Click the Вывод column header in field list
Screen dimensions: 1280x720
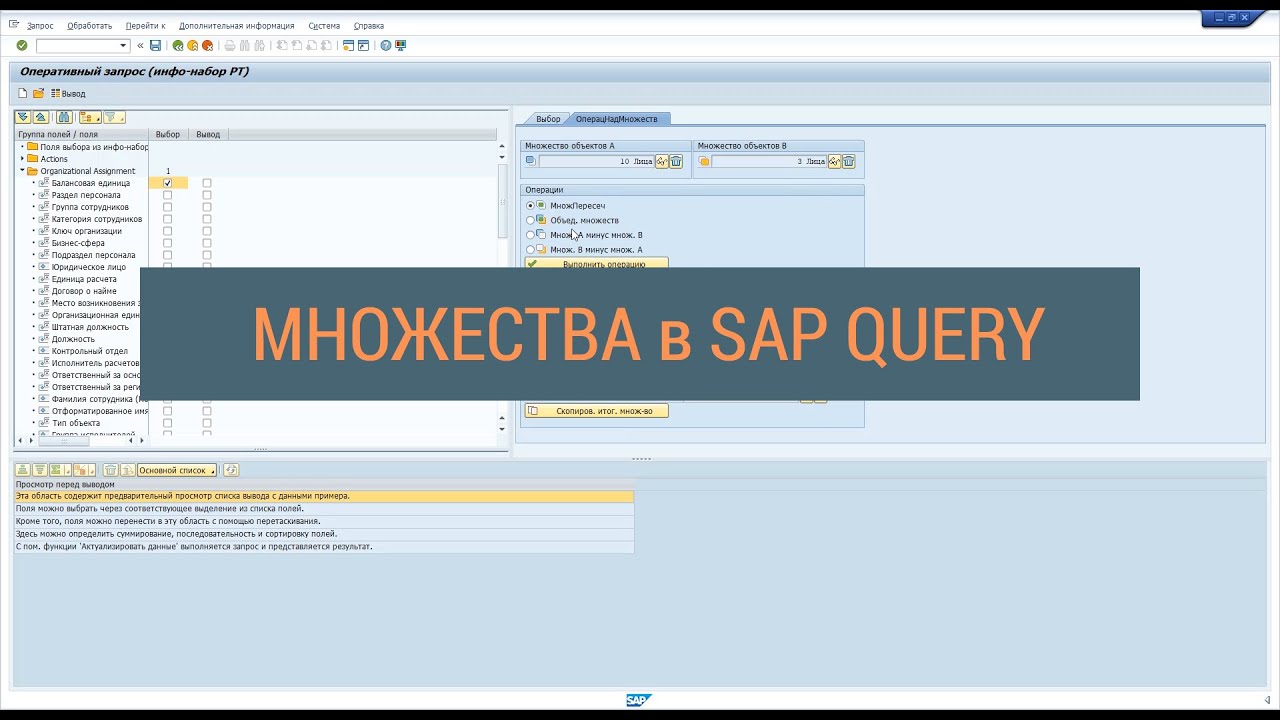click(x=208, y=134)
